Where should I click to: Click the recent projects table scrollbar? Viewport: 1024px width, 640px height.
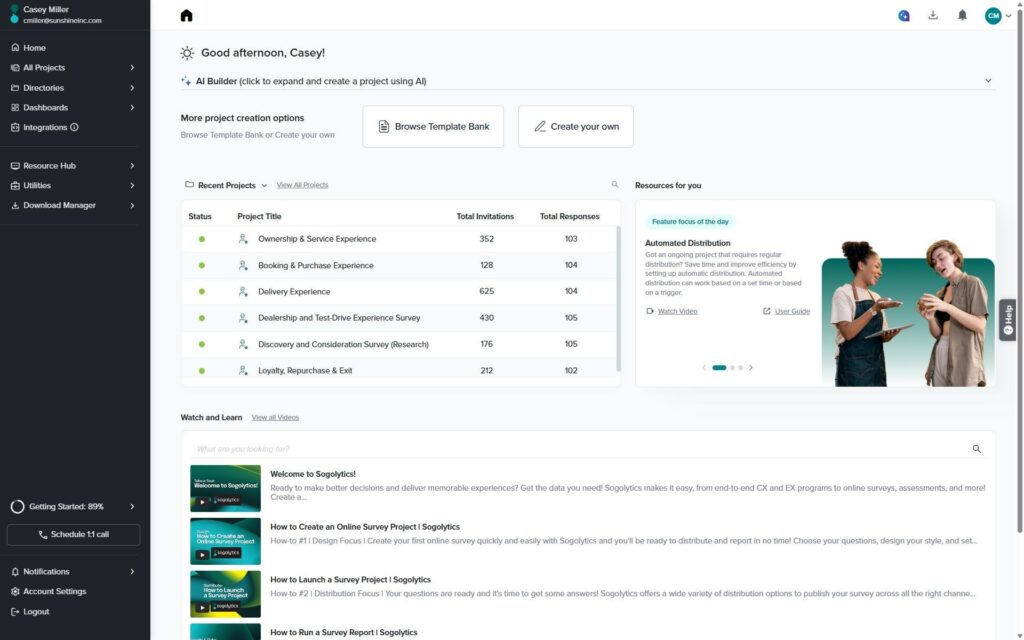tap(618, 299)
